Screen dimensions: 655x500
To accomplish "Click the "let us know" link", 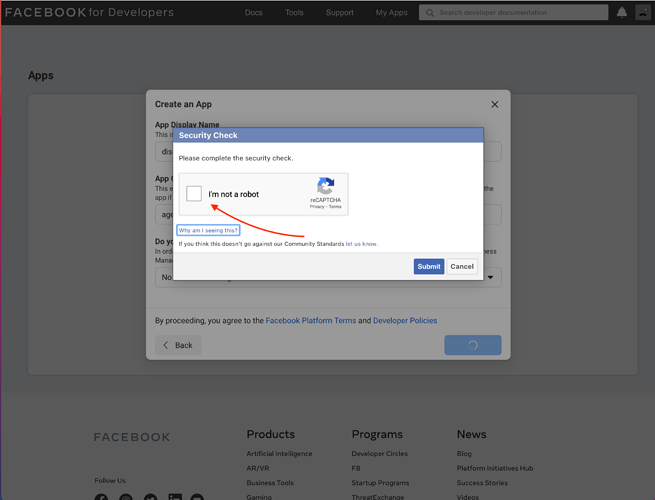I will click(x=361, y=244).
